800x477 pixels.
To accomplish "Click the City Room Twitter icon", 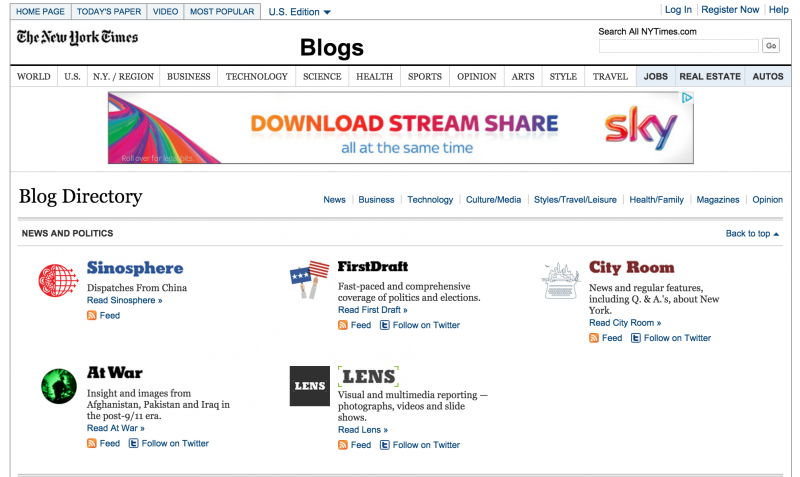I will (x=636, y=338).
